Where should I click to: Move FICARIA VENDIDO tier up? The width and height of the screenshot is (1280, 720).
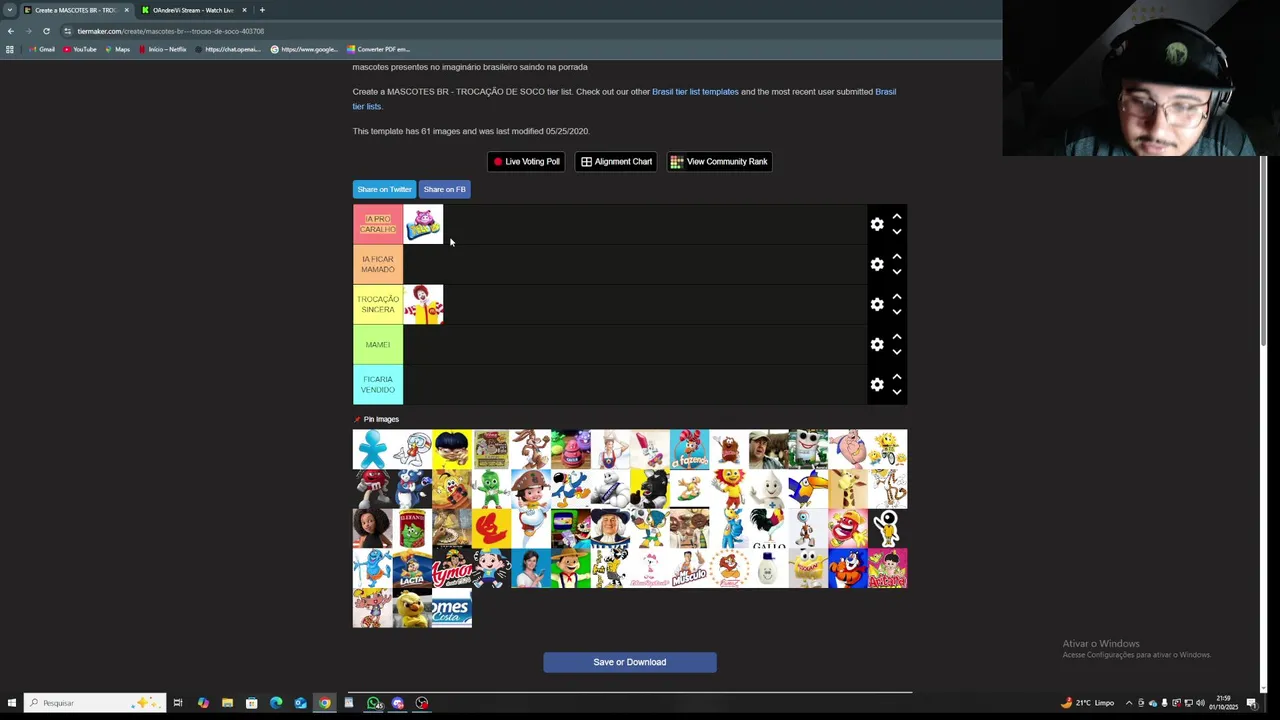coord(897,376)
